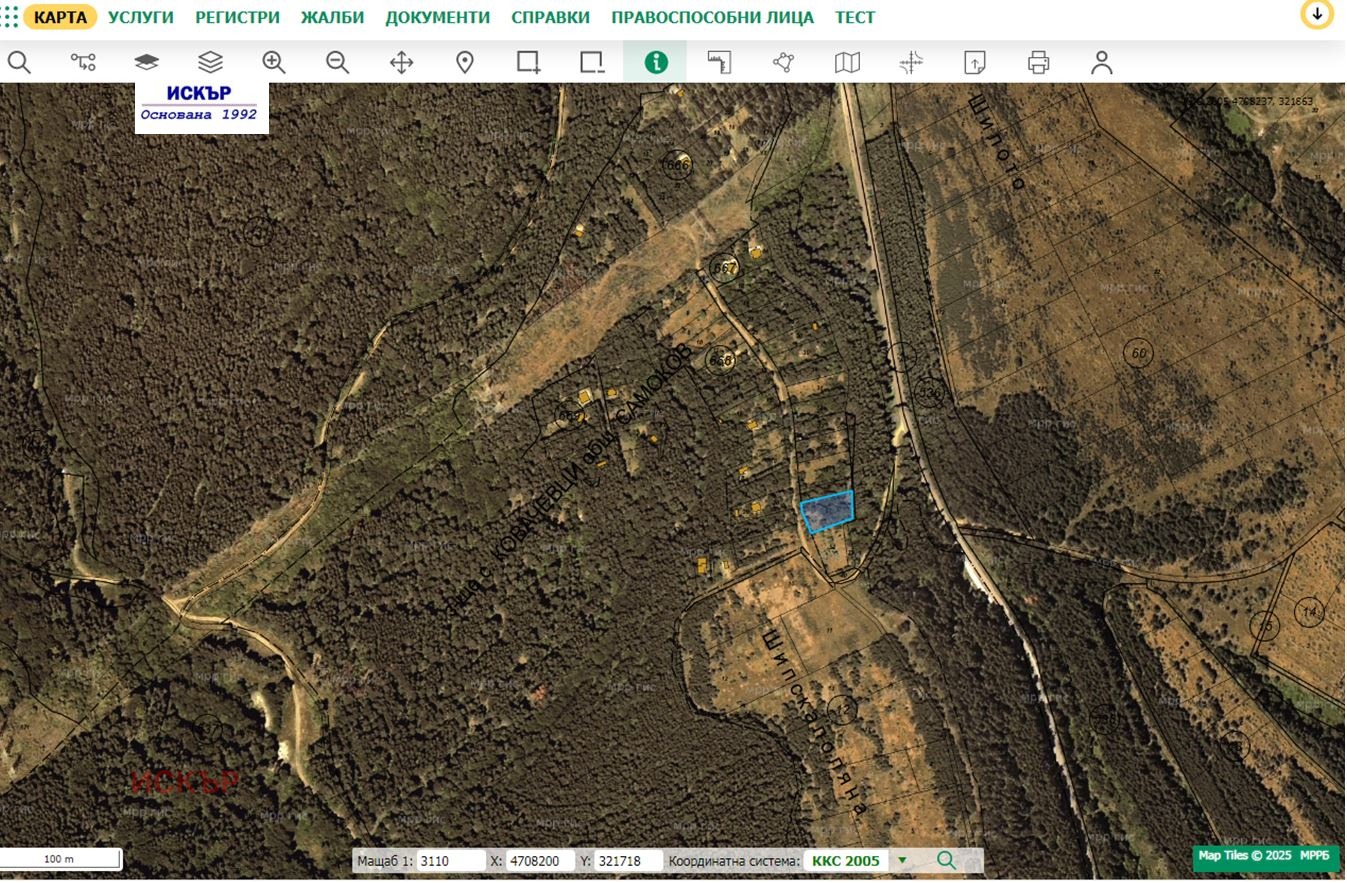
Task: Click the print map icon
Action: tap(1039, 63)
